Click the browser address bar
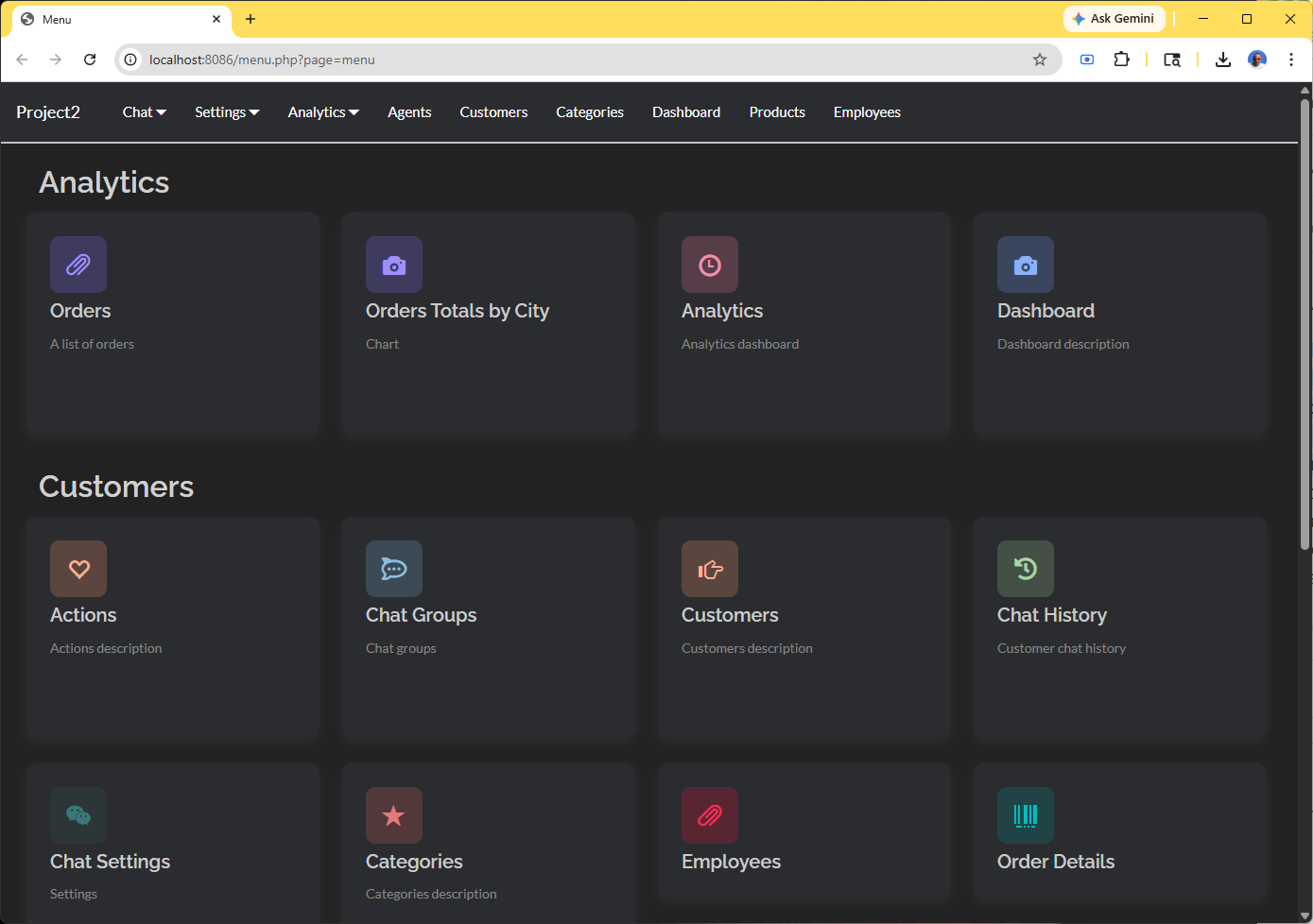 (567, 60)
